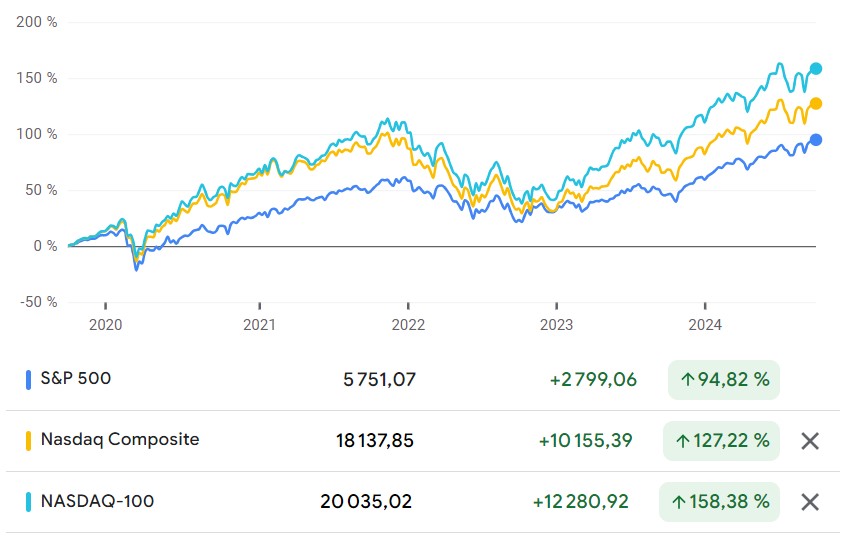The width and height of the screenshot is (868, 541).
Task: Click the NASDAQ-100 cyan color marker
Action: tap(29, 501)
